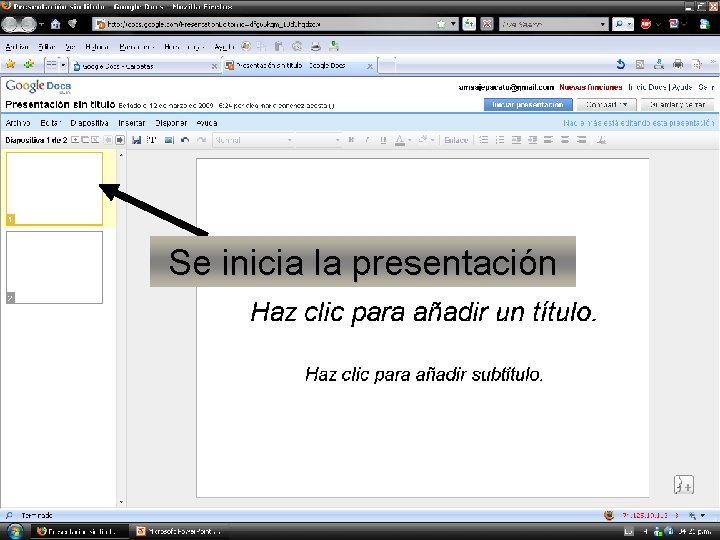Click the title placeholder Haz clic para añadir un título
Viewport: 720px width, 540px height.
point(423,312)
